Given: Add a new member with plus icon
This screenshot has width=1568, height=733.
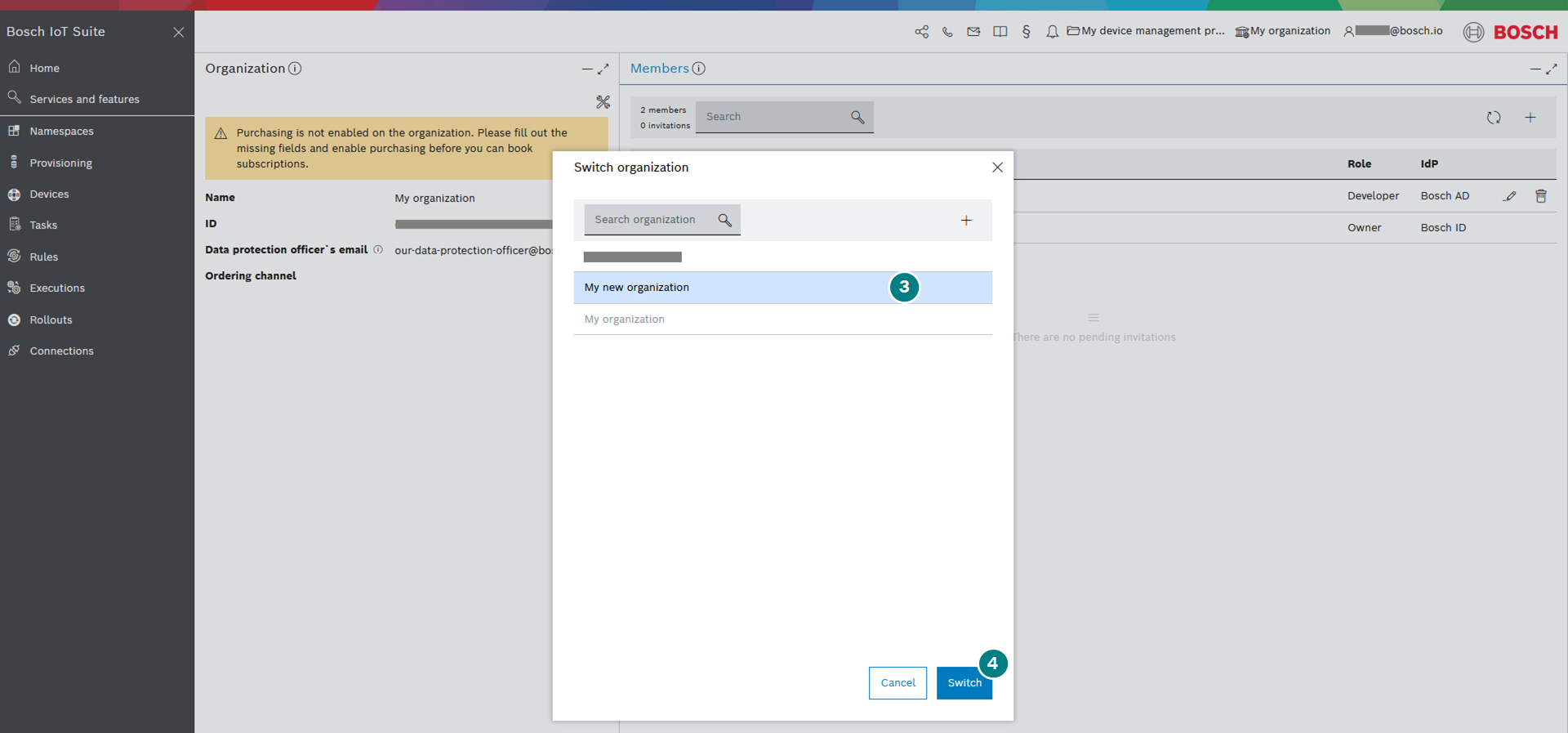Looking at the screenshot, I should point(1530,118).
